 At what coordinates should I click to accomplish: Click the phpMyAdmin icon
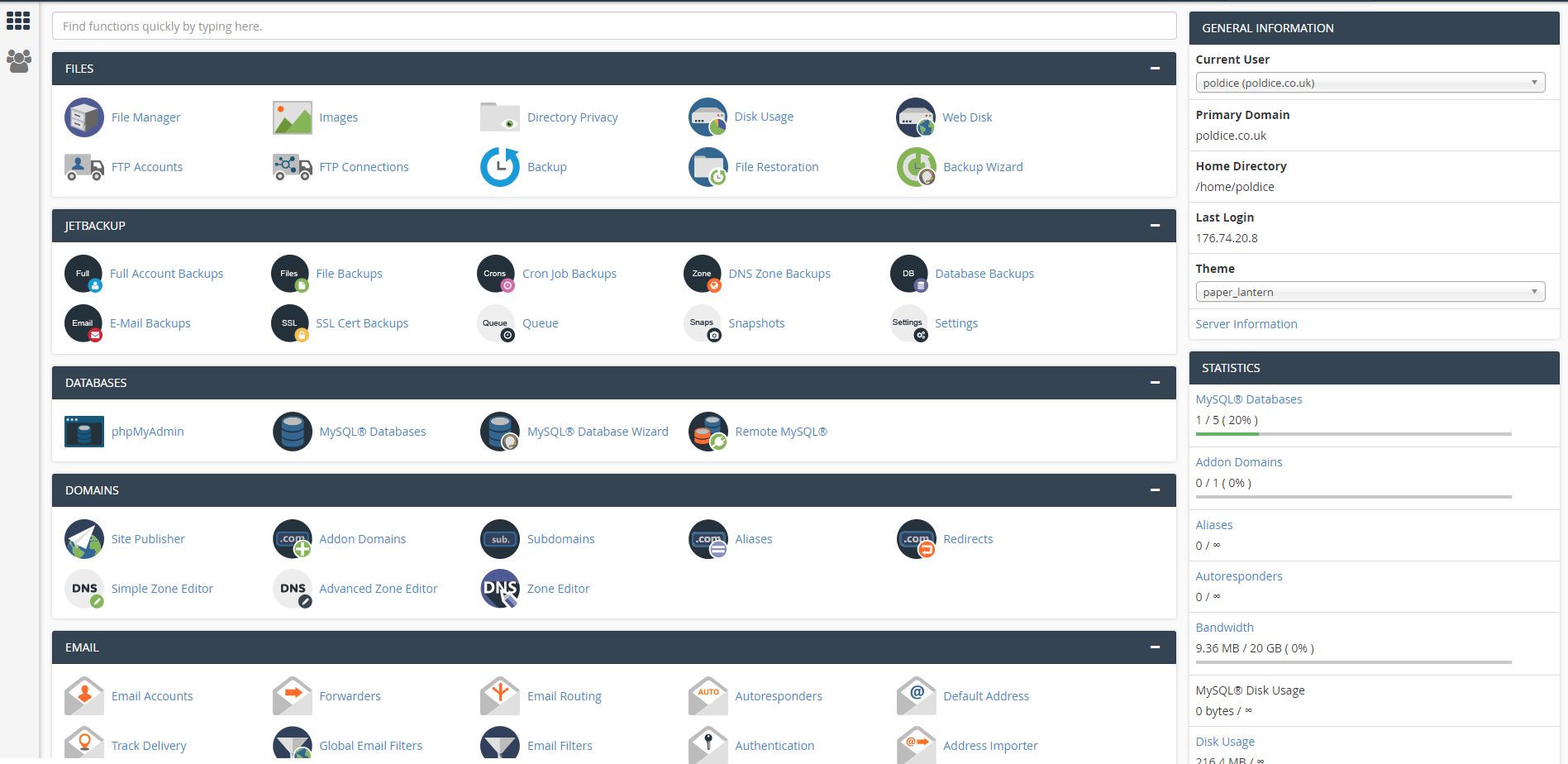[x=84, y=432]
